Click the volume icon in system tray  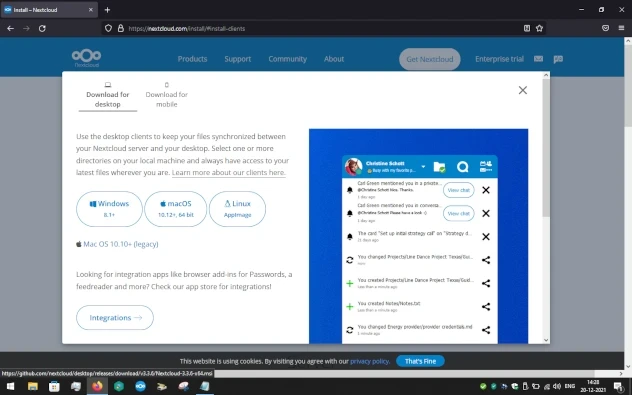557,387
